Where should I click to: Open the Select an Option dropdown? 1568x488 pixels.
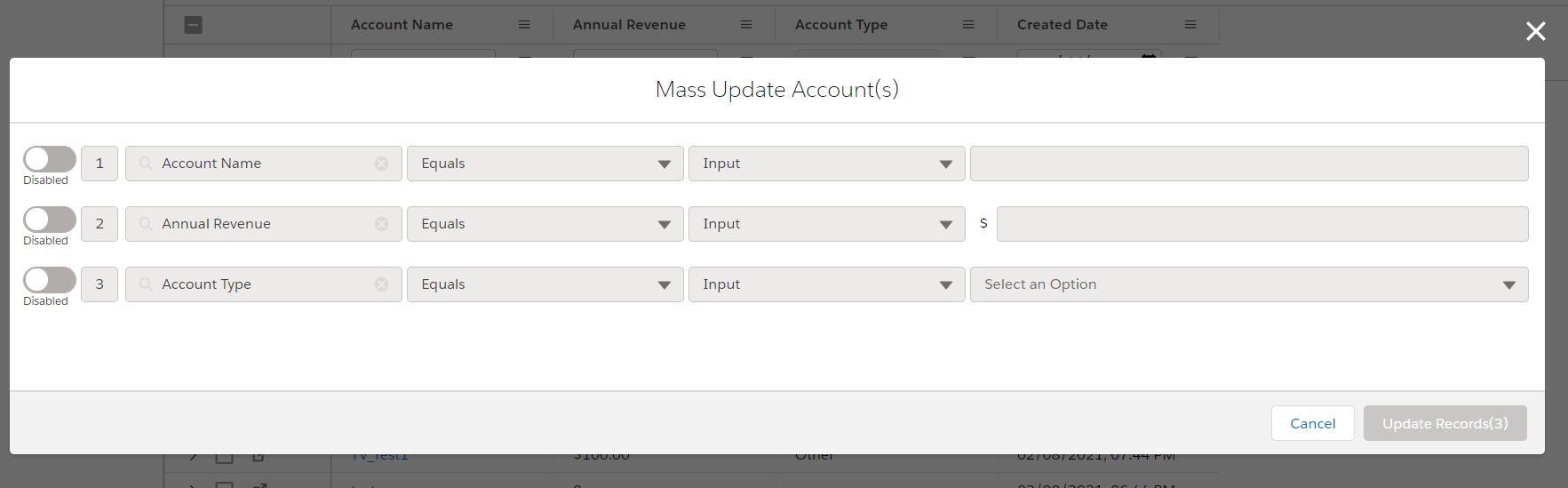1248,284
